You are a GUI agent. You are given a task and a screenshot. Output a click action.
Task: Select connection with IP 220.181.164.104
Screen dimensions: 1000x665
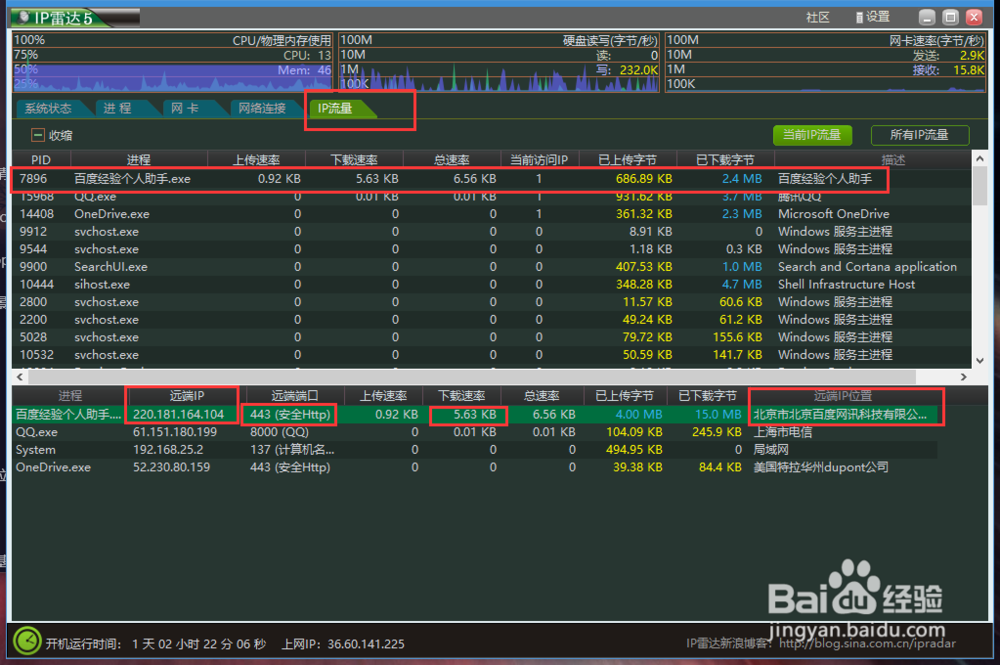pos(475,414)
